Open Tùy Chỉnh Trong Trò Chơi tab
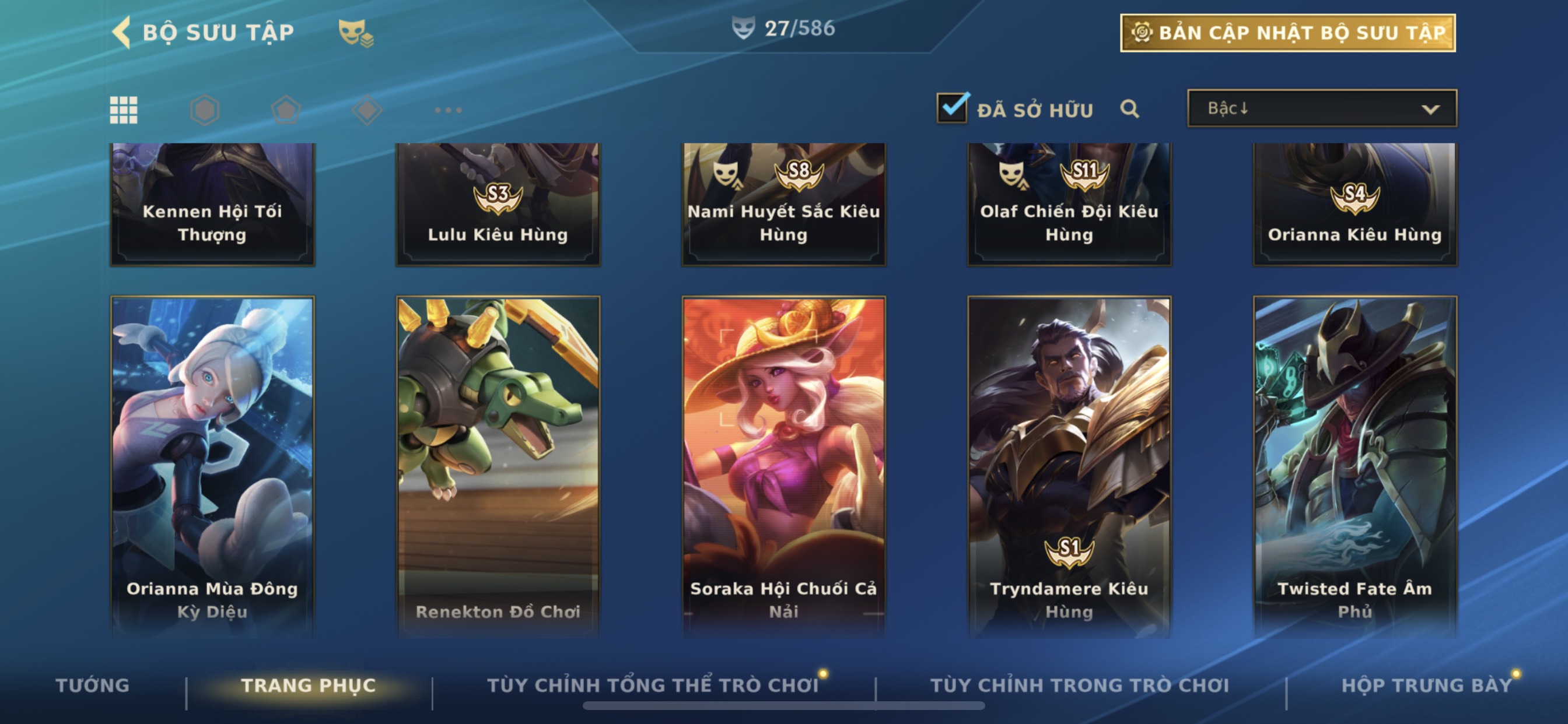The image size is (1568, 724). coord(1080,685)
